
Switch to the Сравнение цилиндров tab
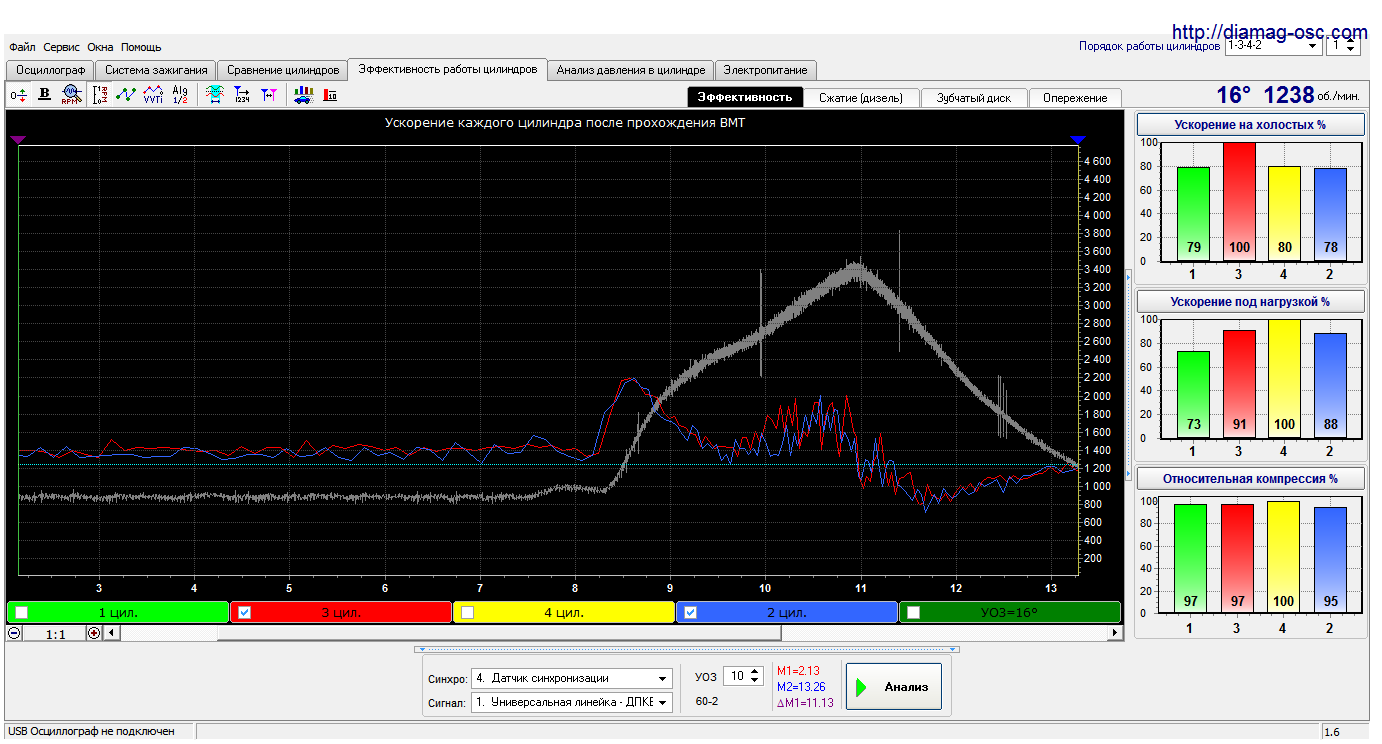(283, 70)
